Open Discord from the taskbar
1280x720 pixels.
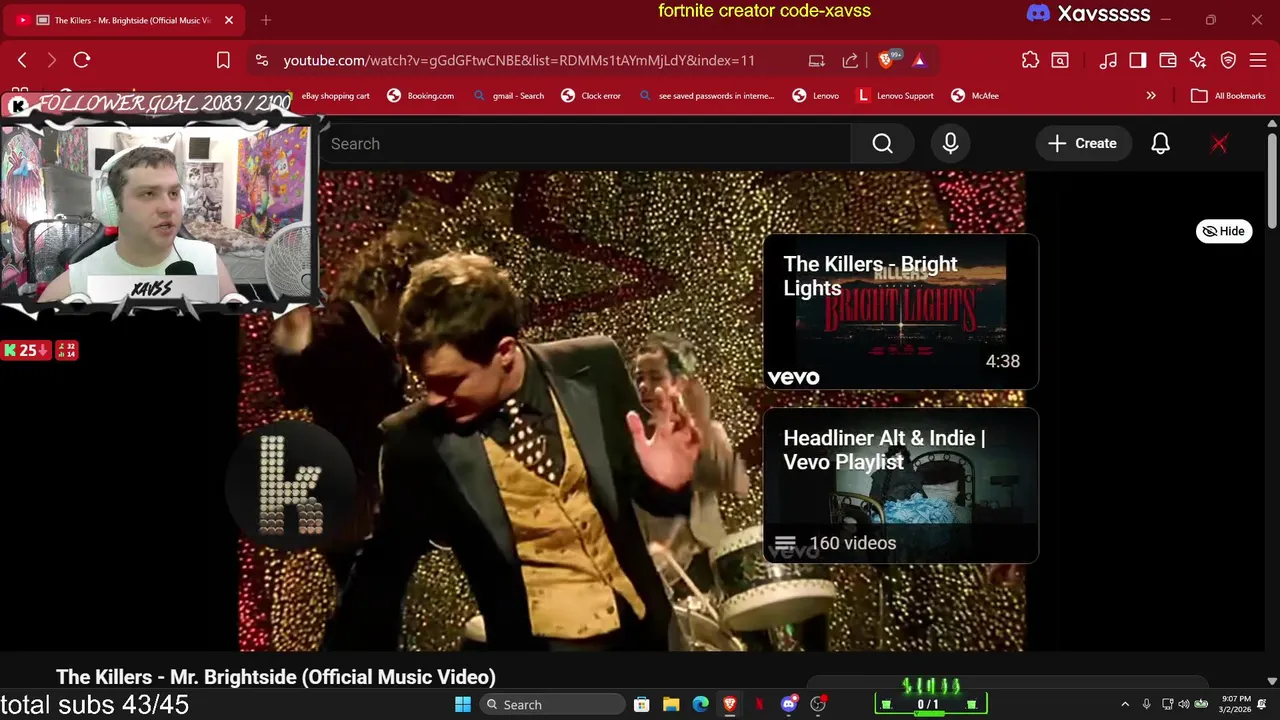point(789,704)
